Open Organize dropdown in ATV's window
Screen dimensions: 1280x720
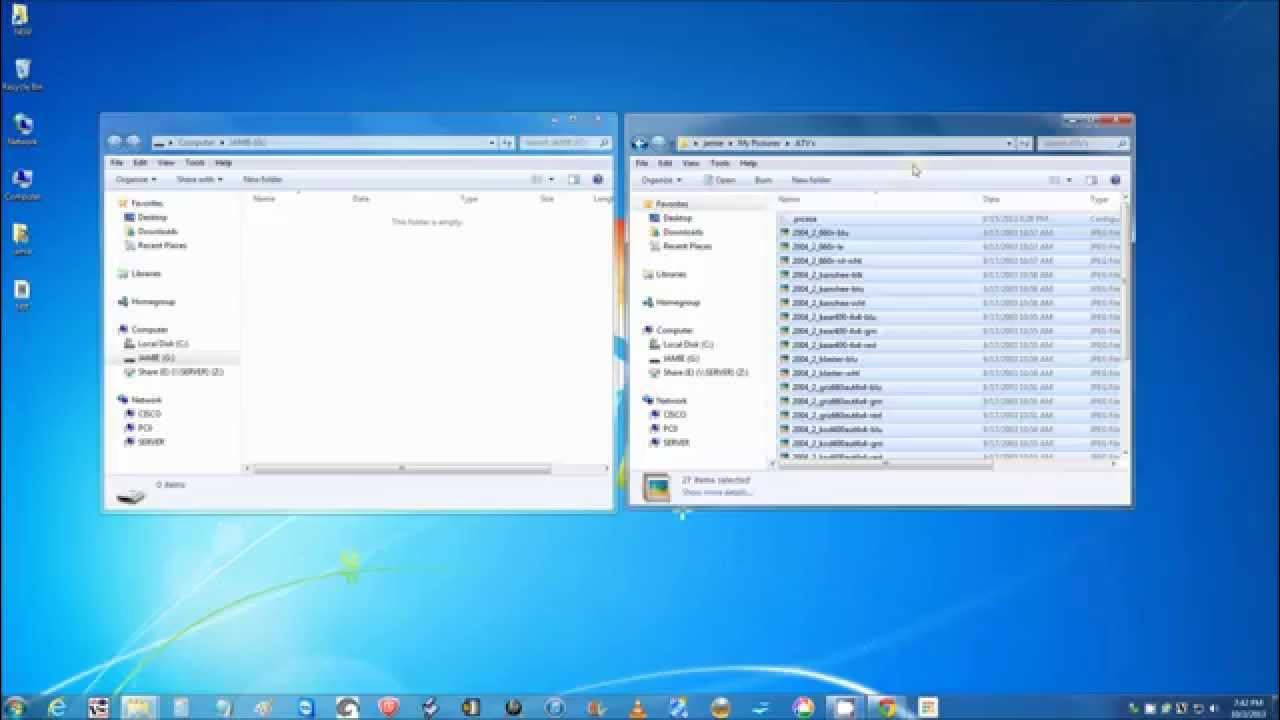click(661, 180)
